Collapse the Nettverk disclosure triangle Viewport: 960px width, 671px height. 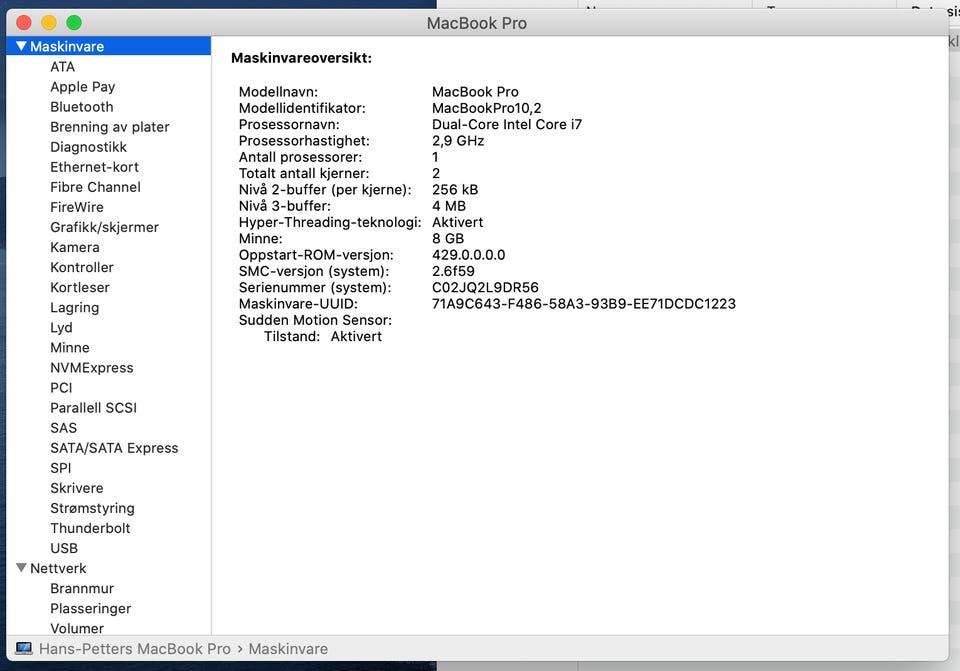point(21,568)
